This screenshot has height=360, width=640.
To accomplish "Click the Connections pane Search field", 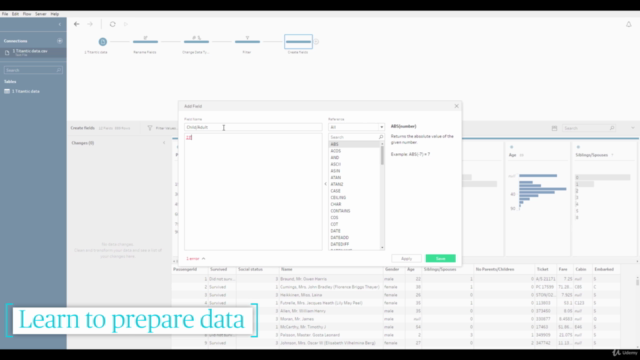I will (x=33, y=70).
